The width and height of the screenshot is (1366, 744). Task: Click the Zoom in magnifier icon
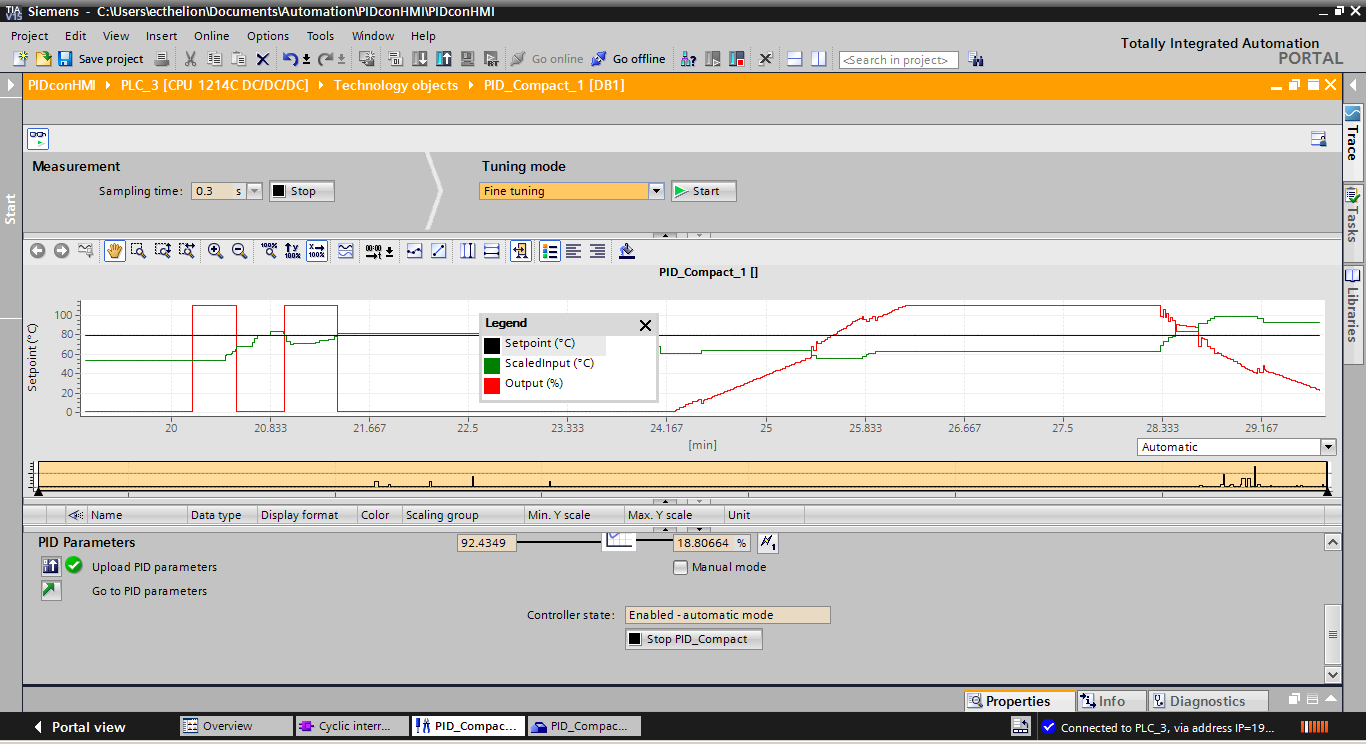[x=215, y=251]
